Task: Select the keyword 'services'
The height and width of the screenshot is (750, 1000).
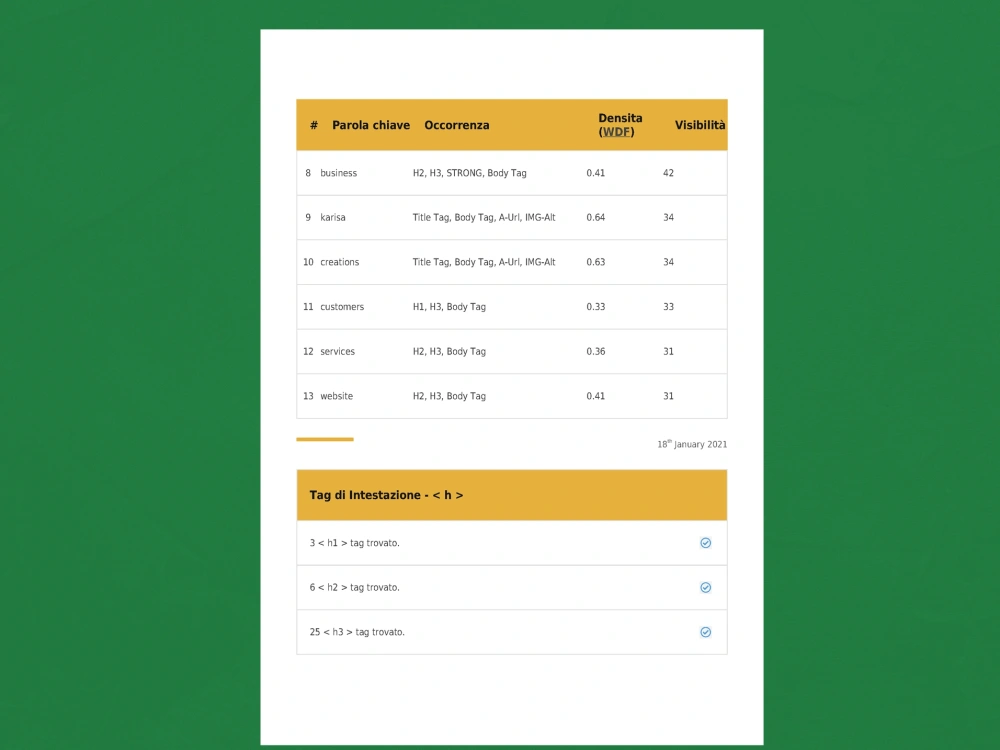Action: (337, 351)
